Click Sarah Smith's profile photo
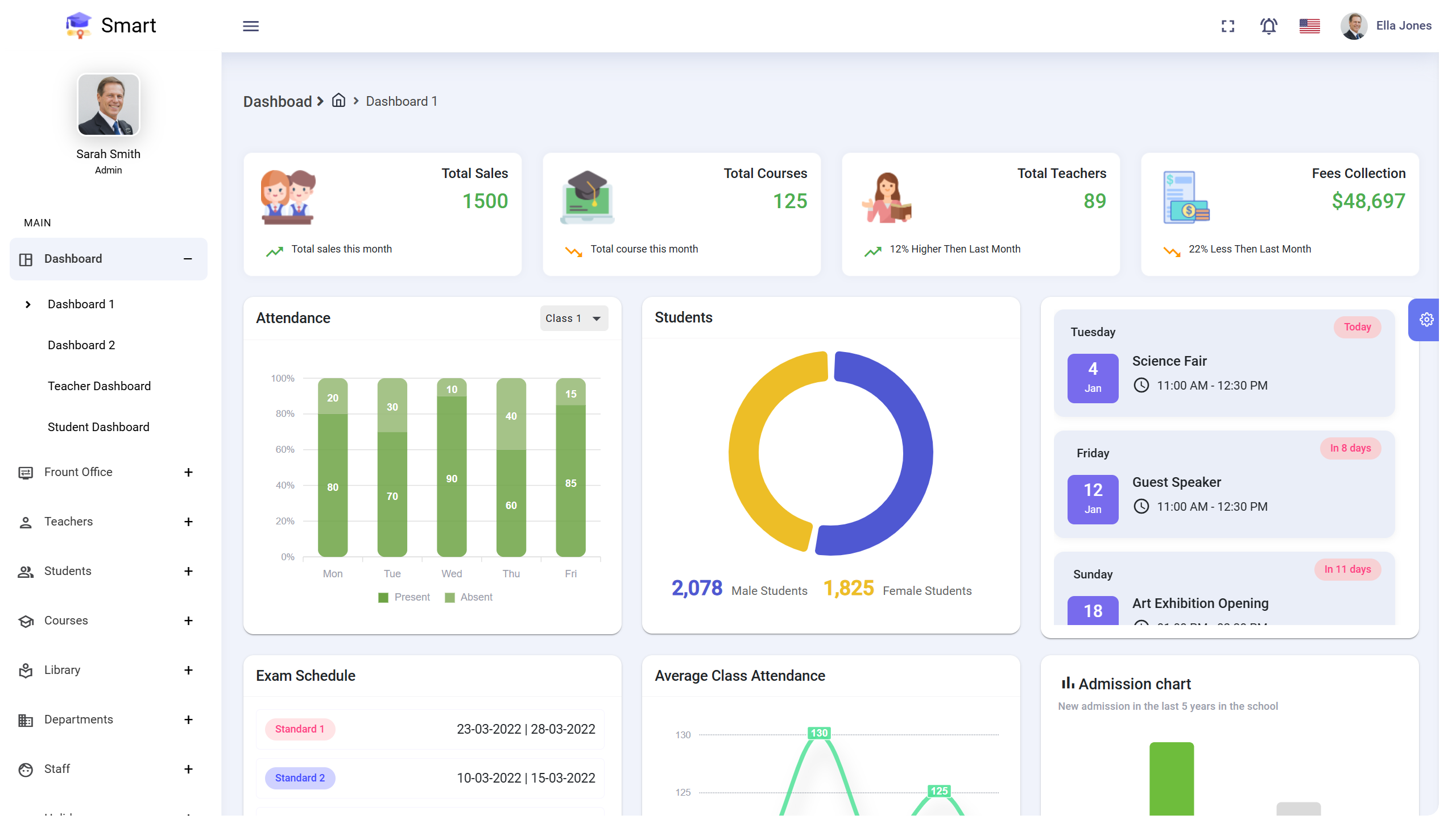1456x819 pixels. click(x=108, y=105)
